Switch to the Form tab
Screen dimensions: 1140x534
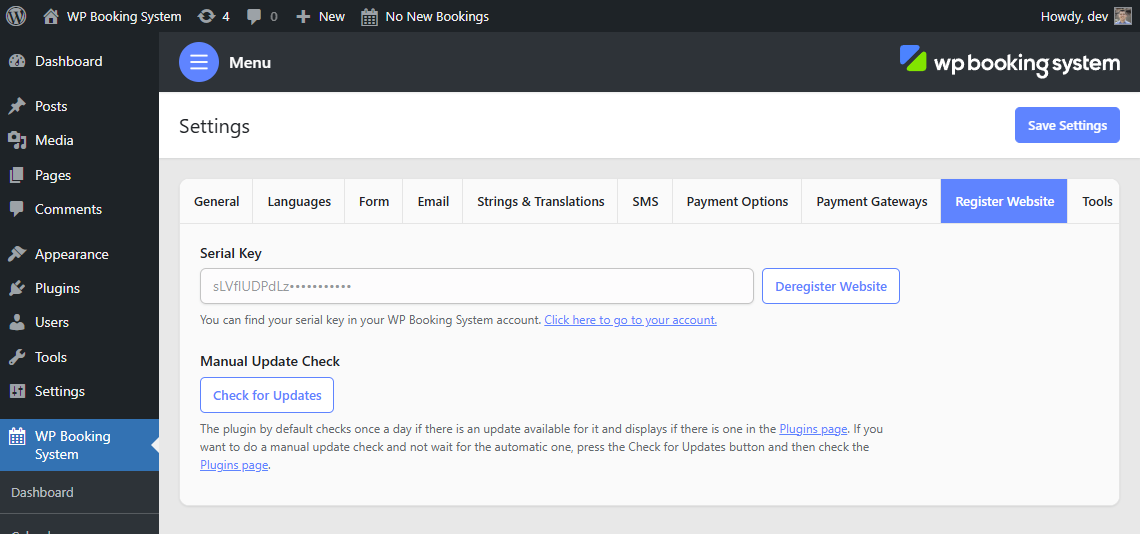pyautogui.click(x=374, y=202)
